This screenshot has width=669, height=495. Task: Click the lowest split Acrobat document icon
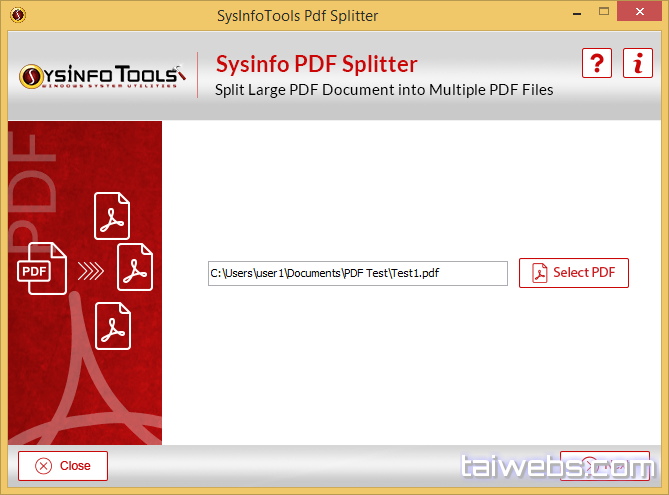[x=112, y=325]
